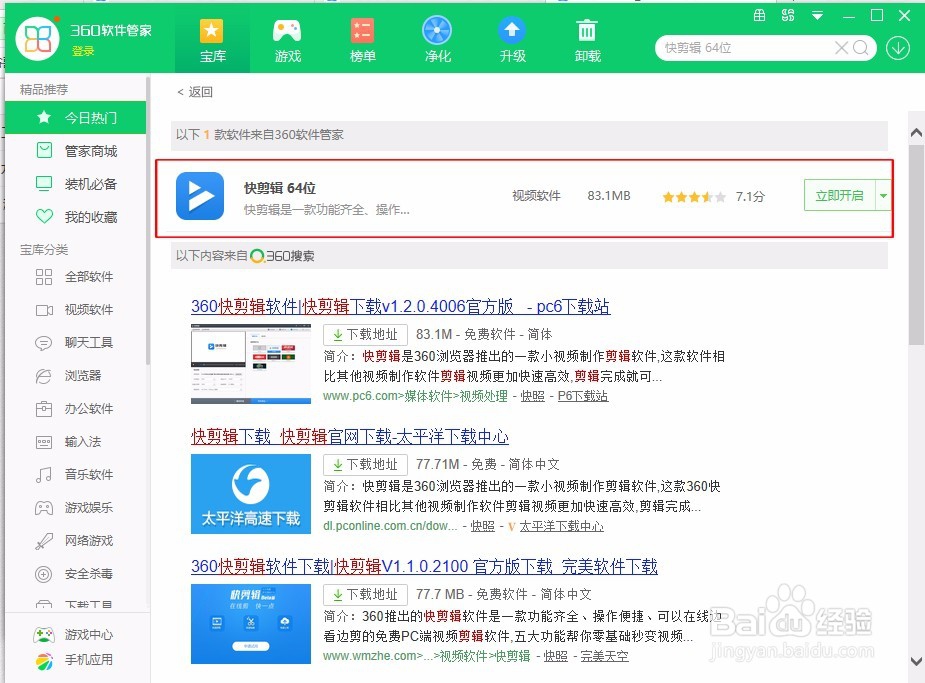This screenshot has width=925, height=683.
Task: Go to the 升级 upgrade tab
Action: point(512,40)
